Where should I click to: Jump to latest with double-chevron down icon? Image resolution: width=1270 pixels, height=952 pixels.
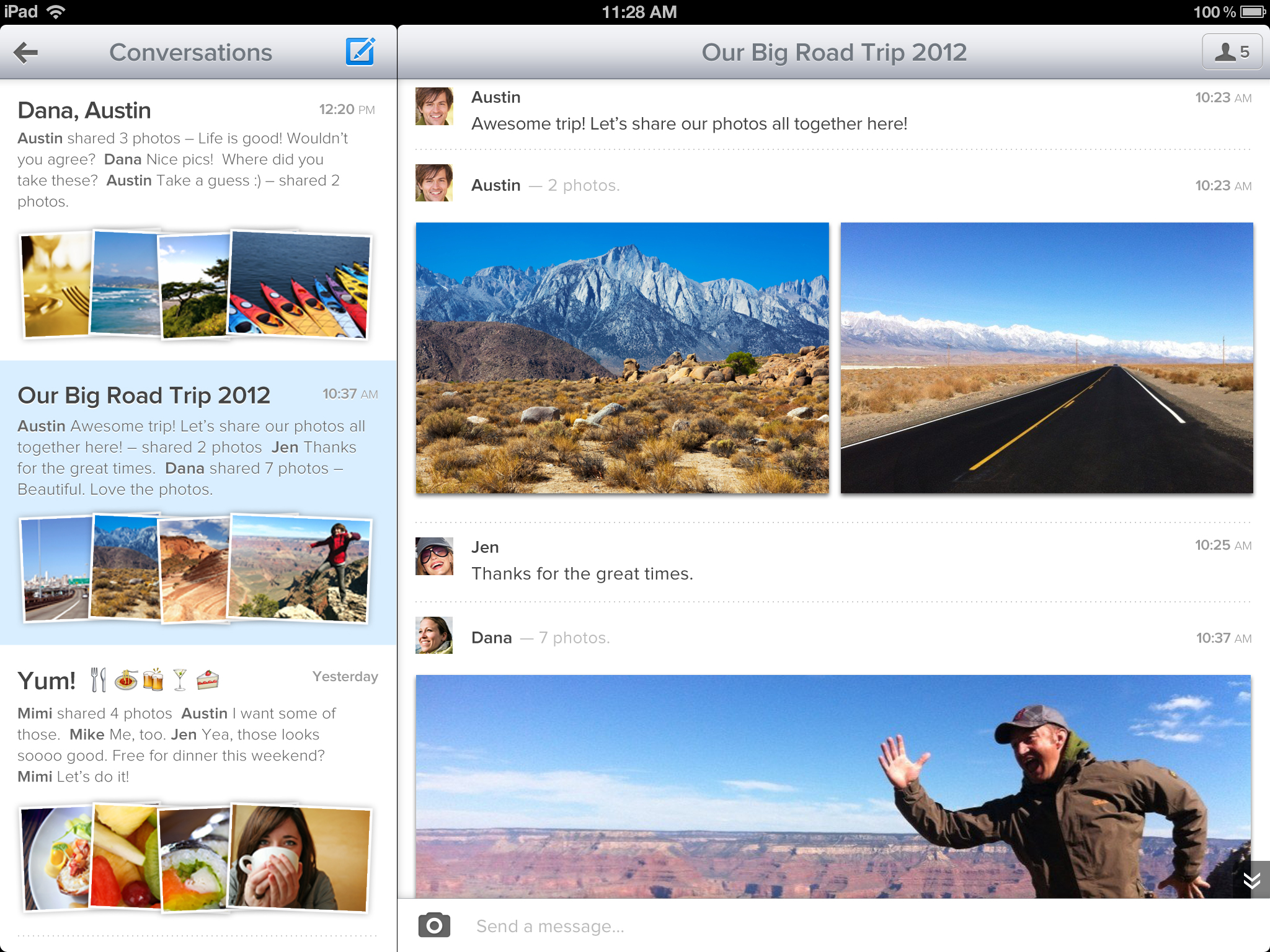coord(1252,879)
